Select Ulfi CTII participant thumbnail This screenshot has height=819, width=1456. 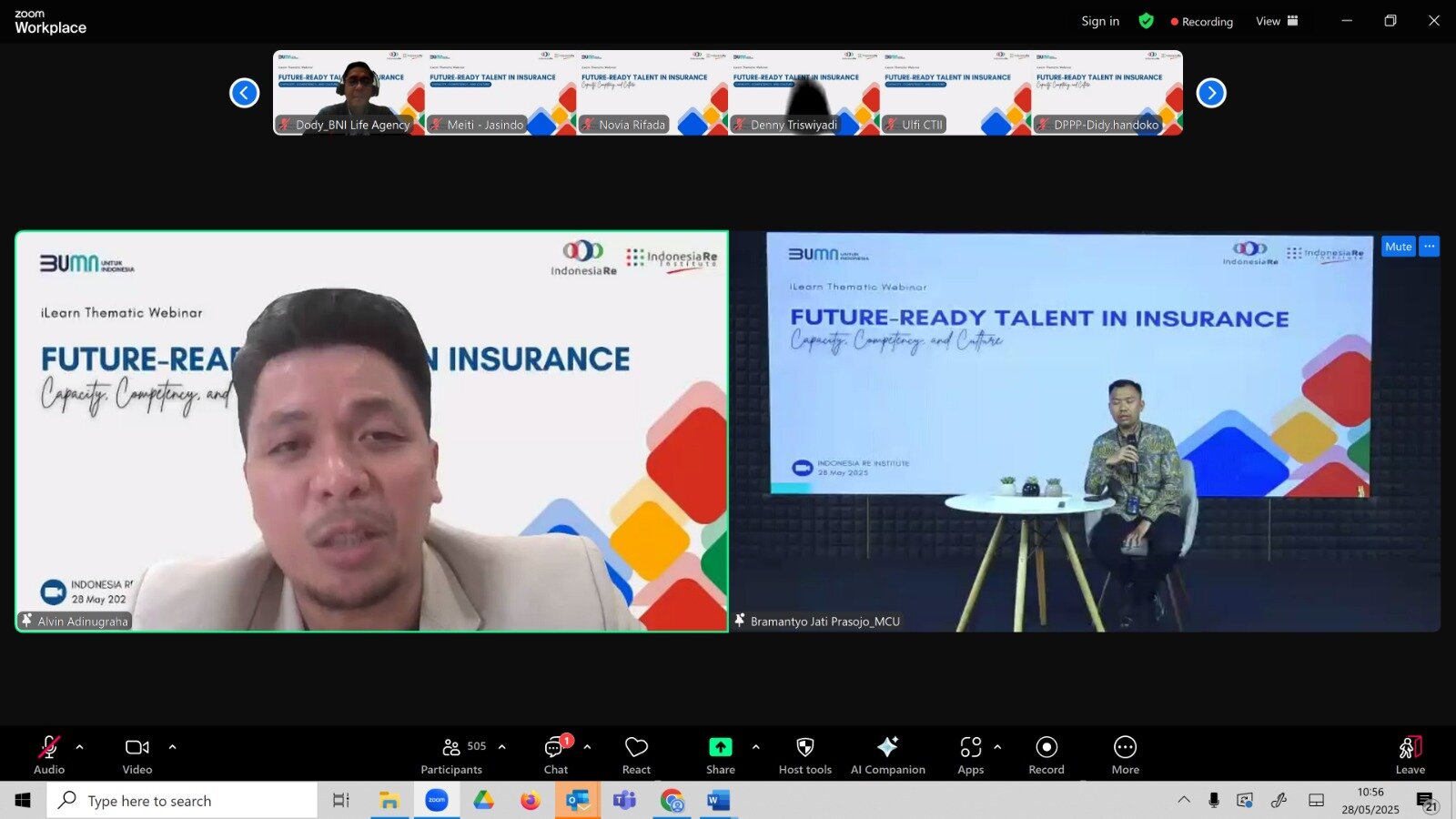pyautogui.click(x=955, y=93)
